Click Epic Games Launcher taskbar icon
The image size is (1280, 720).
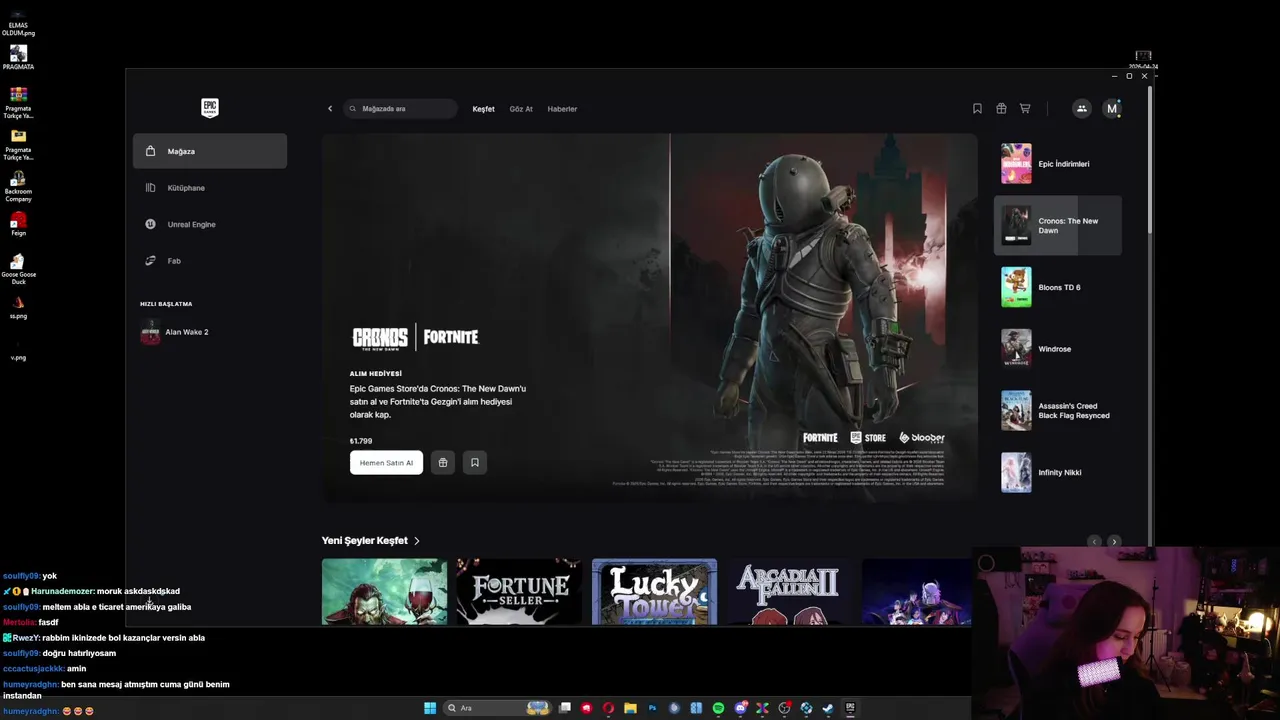851,708
